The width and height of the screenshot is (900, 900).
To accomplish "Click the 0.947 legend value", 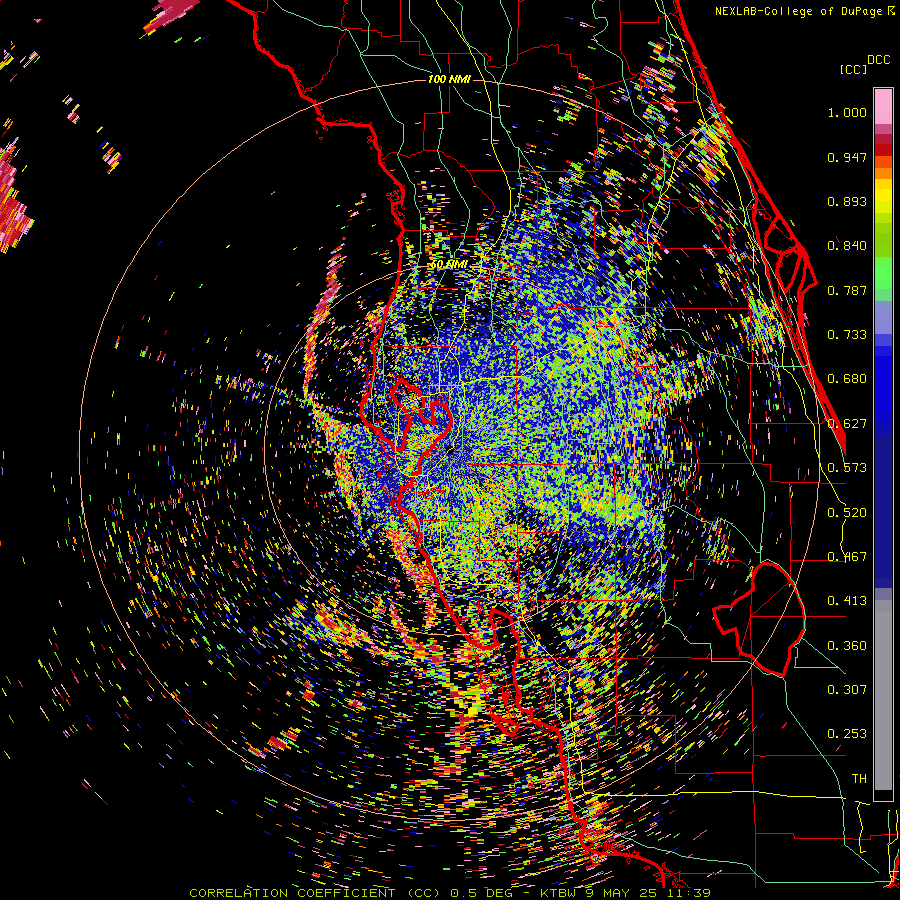I will pos(847,157).
